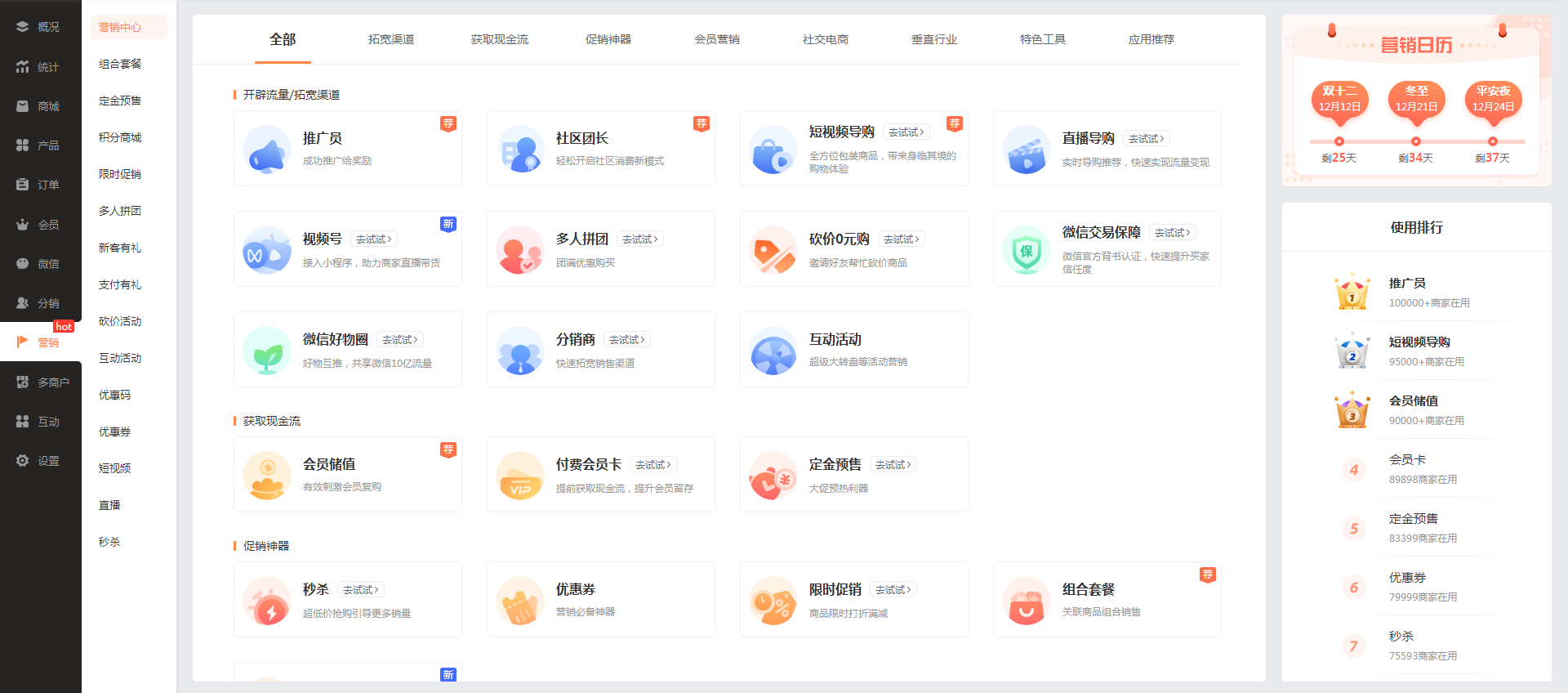Open the 设置 gear icon
The image size is (1568, 693).
[23, 461]
